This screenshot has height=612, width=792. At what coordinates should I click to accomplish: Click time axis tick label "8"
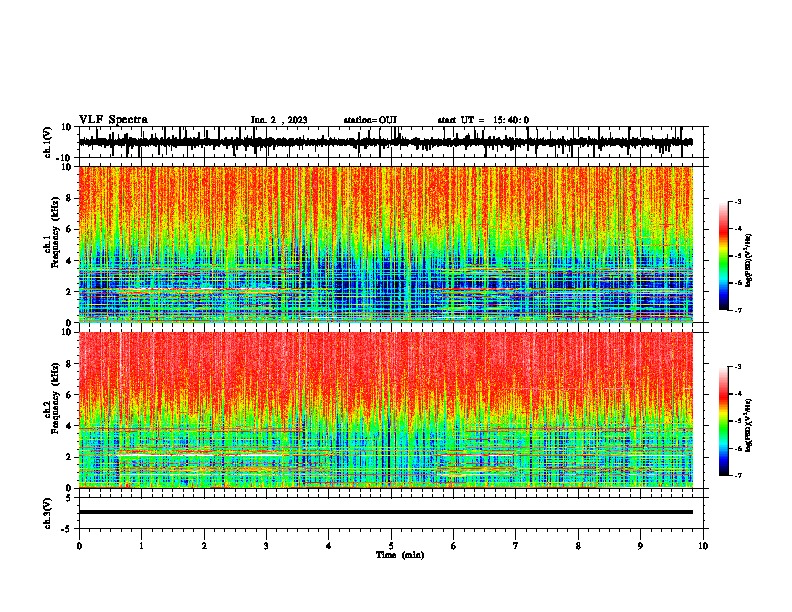pyautogui.click(x=578, y=546)
